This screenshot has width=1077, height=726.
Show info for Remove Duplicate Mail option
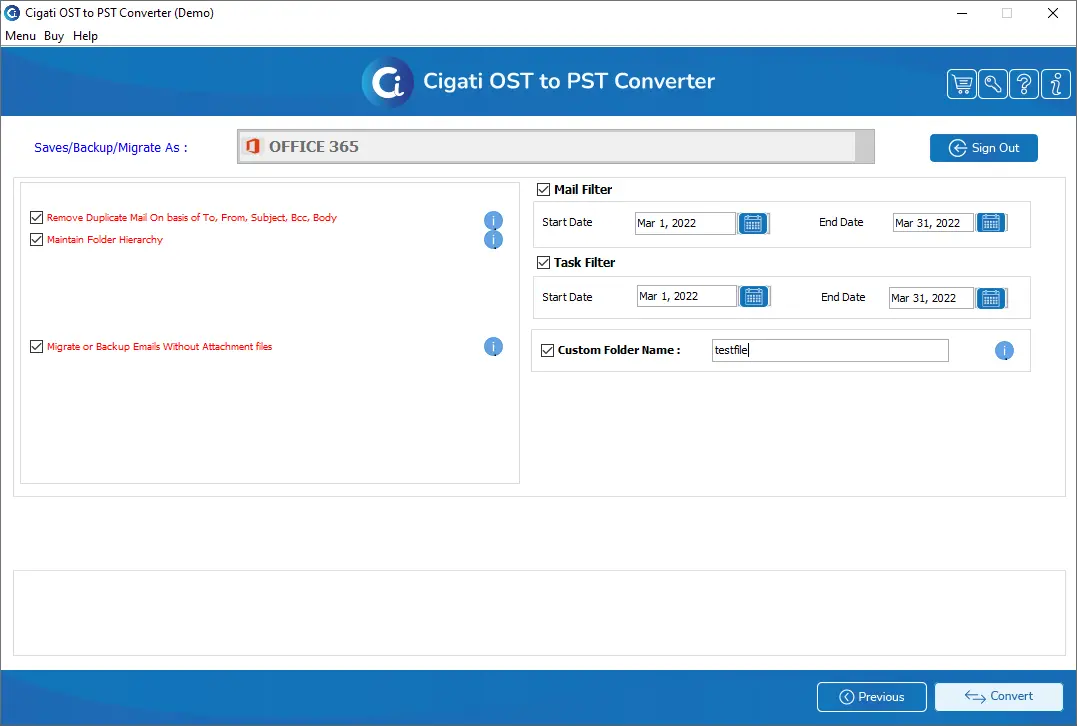[493, 220]
